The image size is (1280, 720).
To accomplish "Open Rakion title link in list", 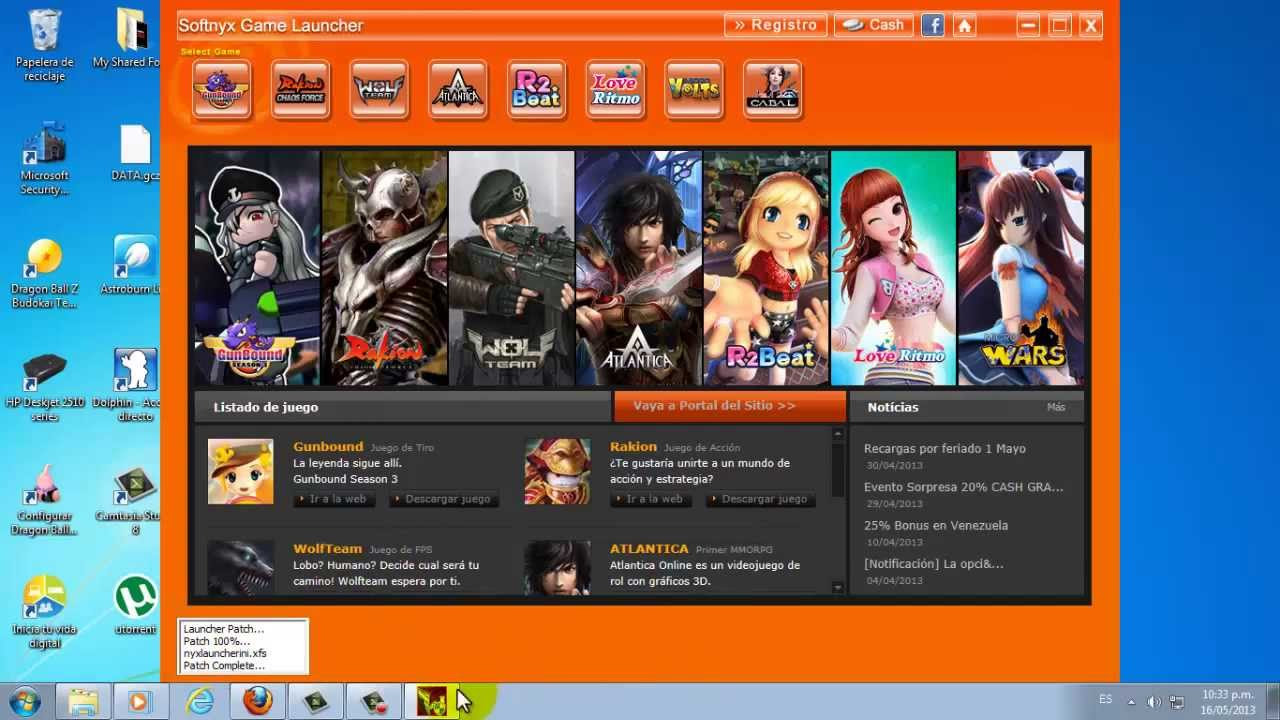I will click(x=633, y=446).
